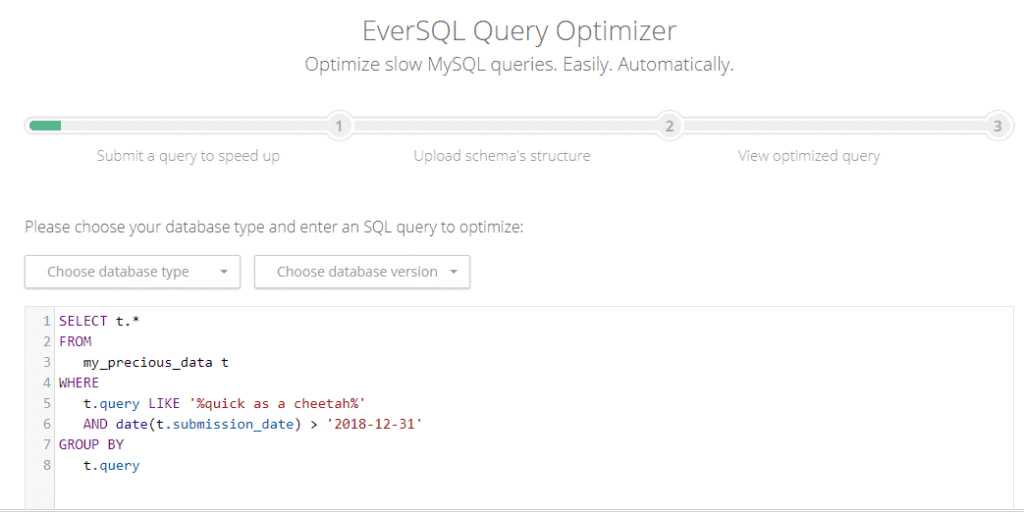This screenshot has height=512, width=1024.
Task: Place cursor on SELECT t.* line
Action: (x=99, y=321)
